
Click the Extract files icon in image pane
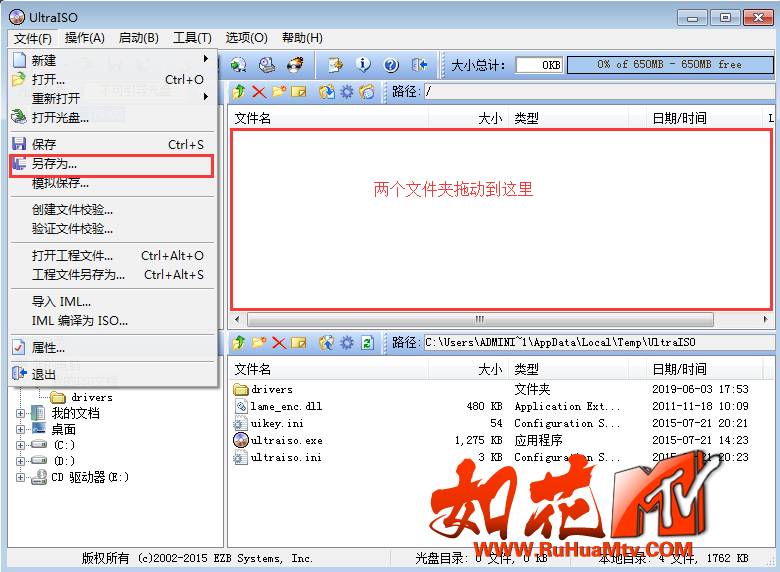click(x=327, y=92)
